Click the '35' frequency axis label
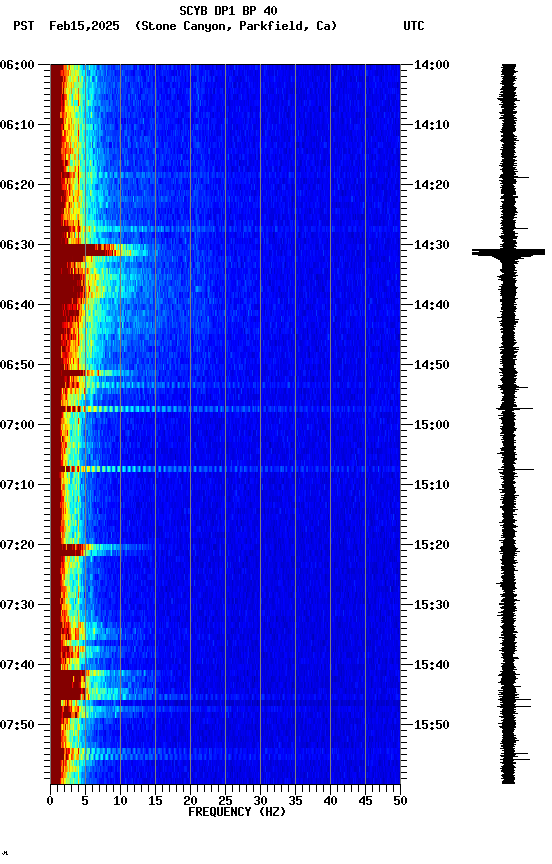This screenshot has height=864, width=552. pos(295,801)
